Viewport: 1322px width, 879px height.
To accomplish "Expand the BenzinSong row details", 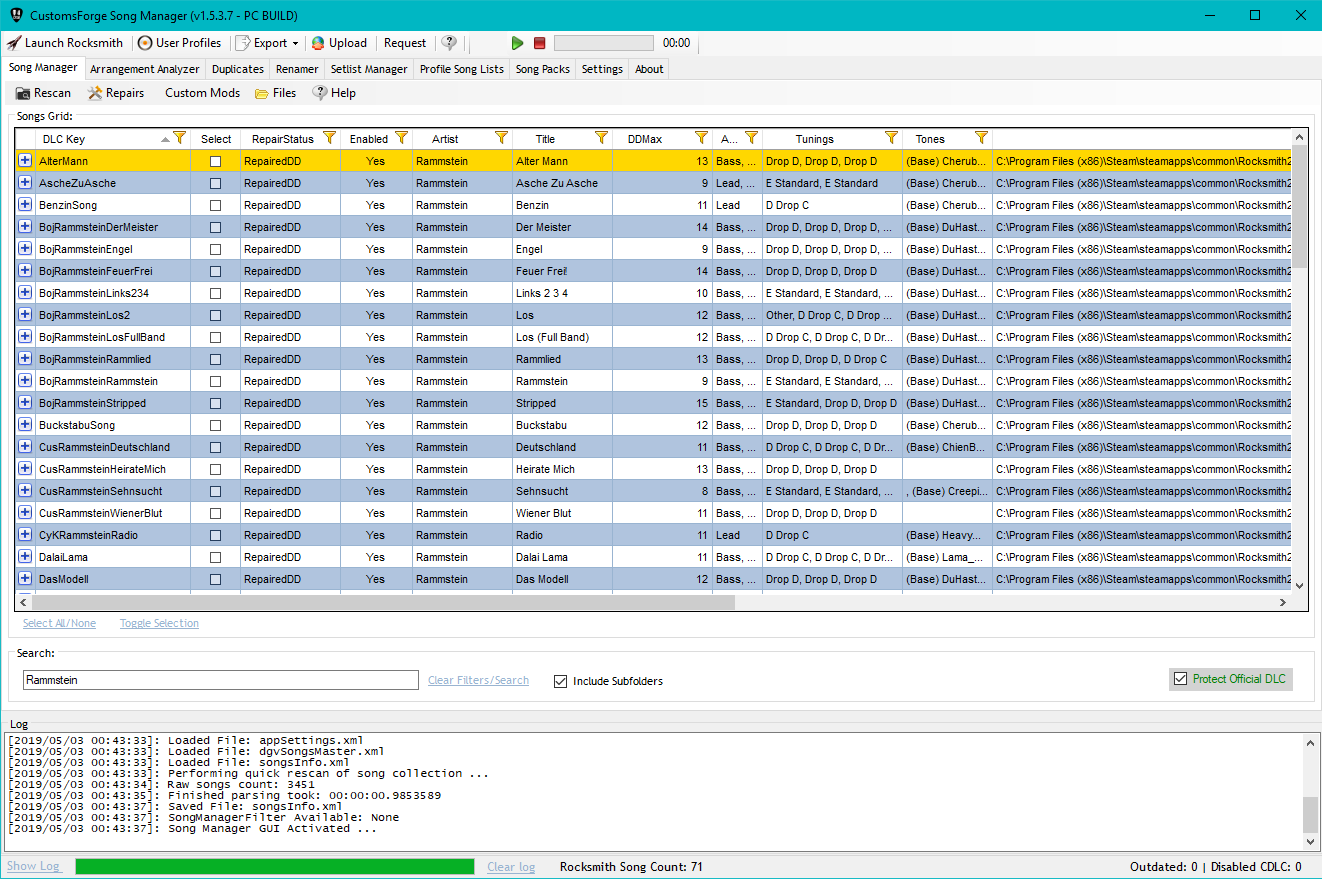I will click(x=23, y=205).
